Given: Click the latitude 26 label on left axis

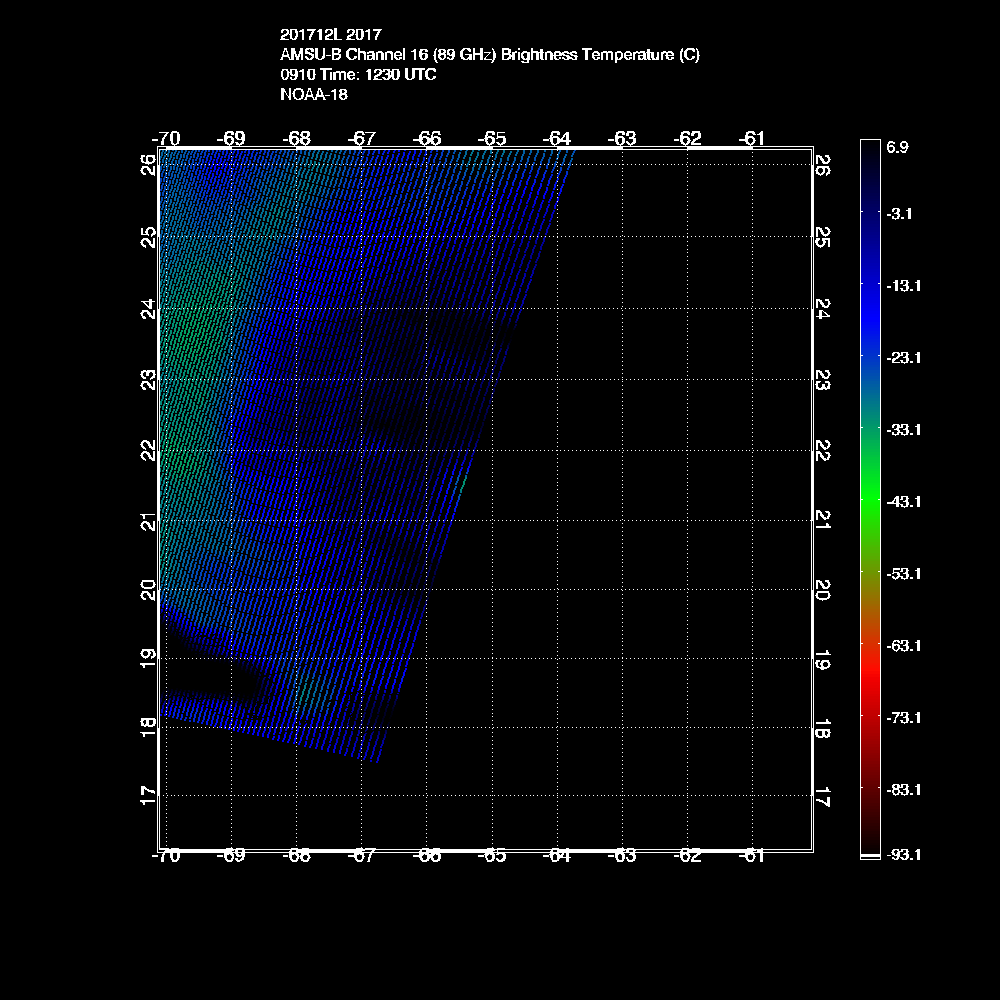Looking at the screenshot, I should (148, 163).
